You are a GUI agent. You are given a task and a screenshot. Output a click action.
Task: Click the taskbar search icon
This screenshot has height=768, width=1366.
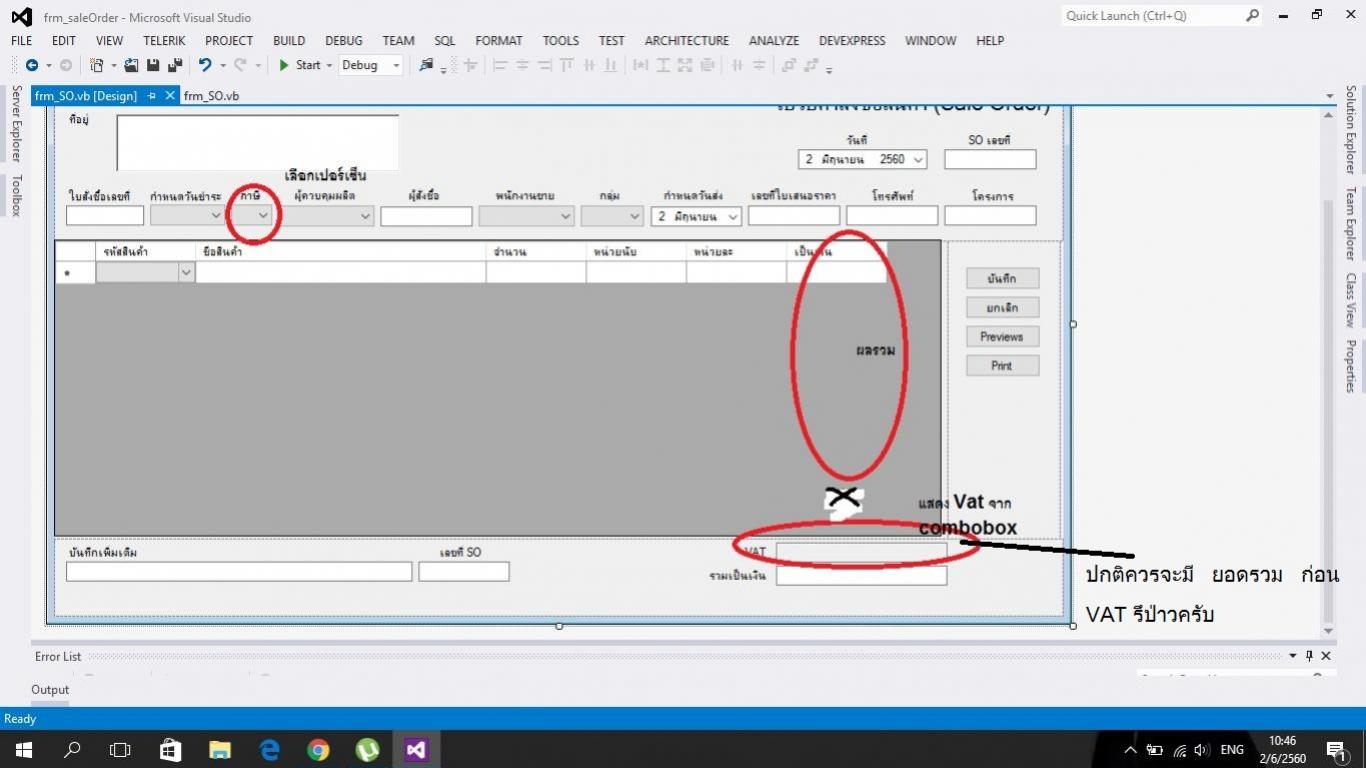click(72, 749)
